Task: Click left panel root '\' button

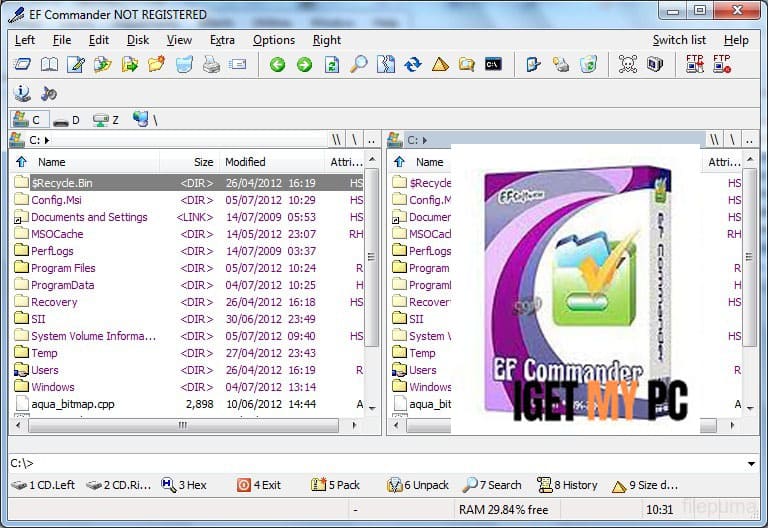Action: coord(354,140)
